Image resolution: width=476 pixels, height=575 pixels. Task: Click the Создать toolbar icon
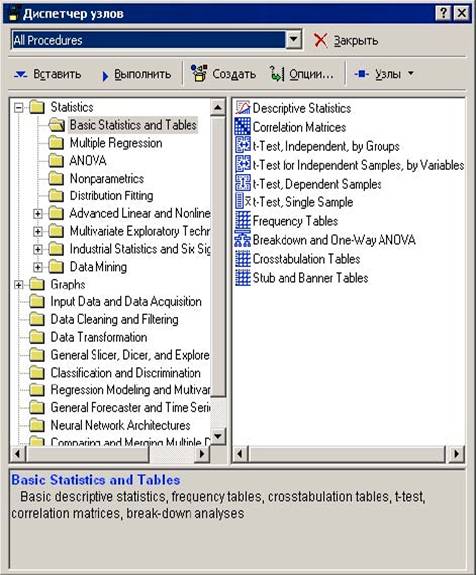pos(199,73)
